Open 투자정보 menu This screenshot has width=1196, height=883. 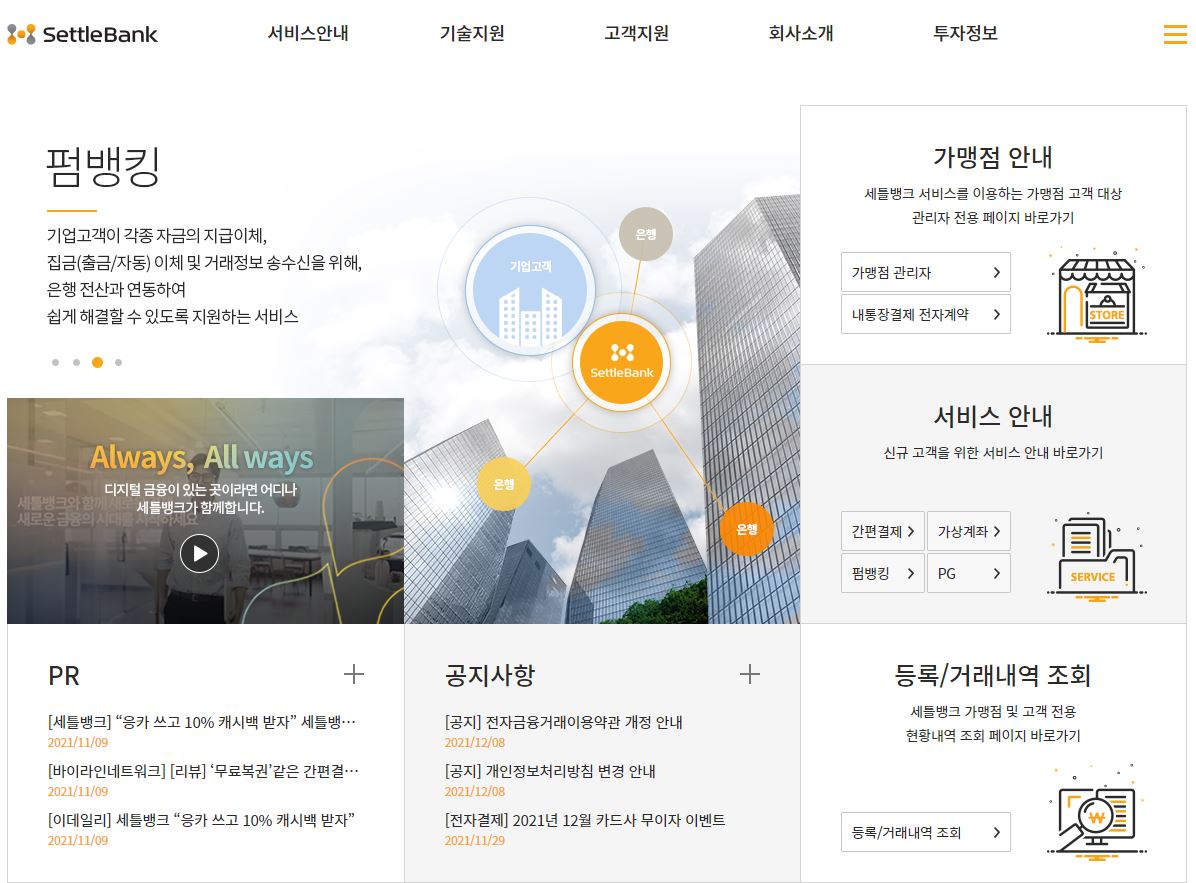pyautogui.click(x=966, y=34)
